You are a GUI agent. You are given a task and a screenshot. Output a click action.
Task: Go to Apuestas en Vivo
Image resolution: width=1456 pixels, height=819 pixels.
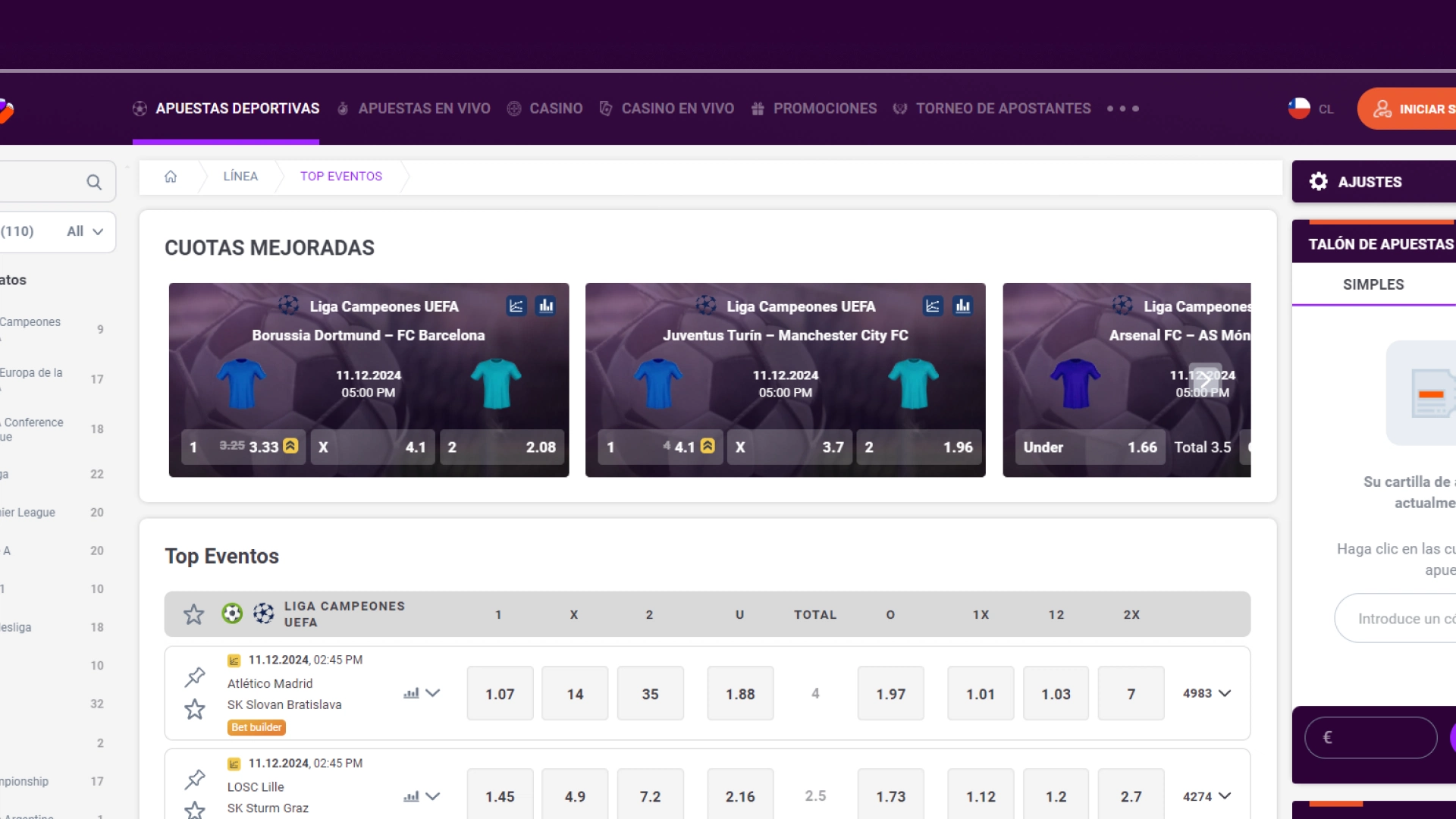click(414, 108)
